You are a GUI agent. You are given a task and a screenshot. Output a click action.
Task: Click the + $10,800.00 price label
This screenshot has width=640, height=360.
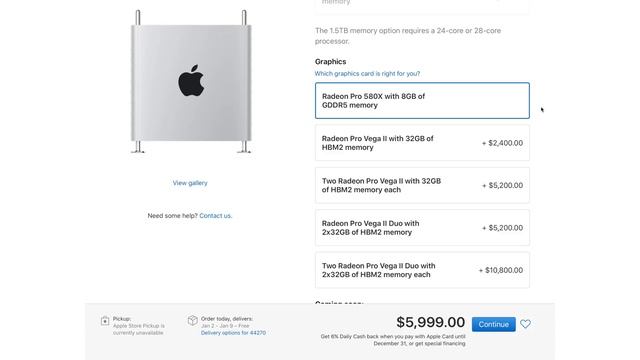click(x=501, y=270)
